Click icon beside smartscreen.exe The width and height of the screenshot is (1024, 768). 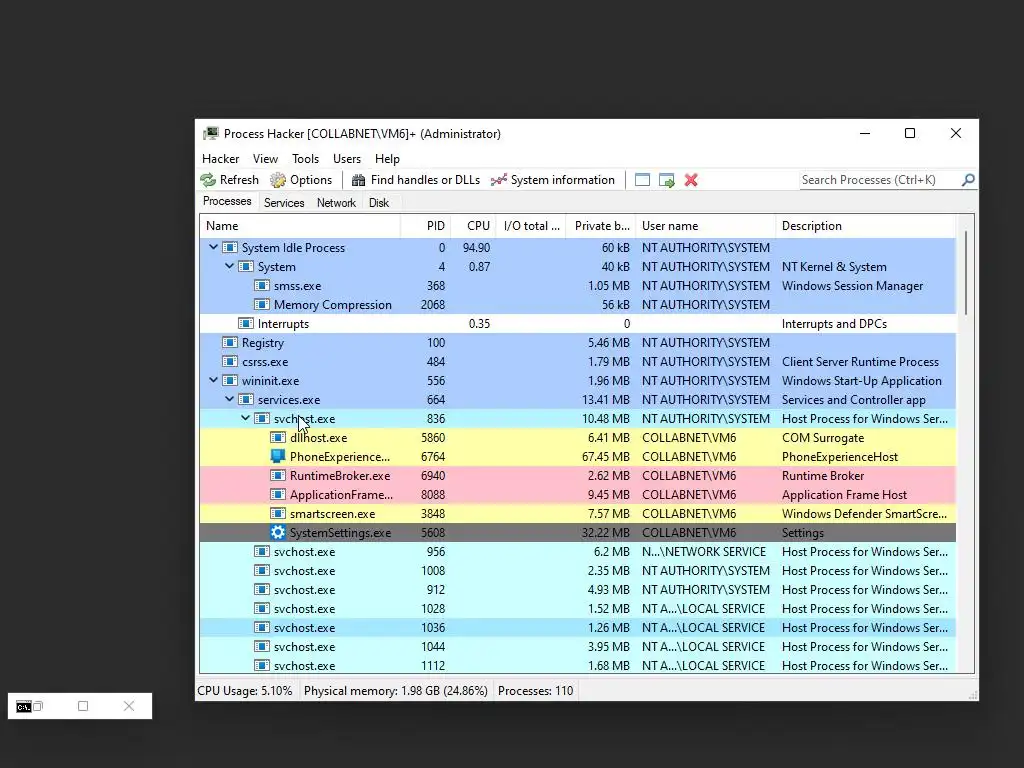click(278, 513)
